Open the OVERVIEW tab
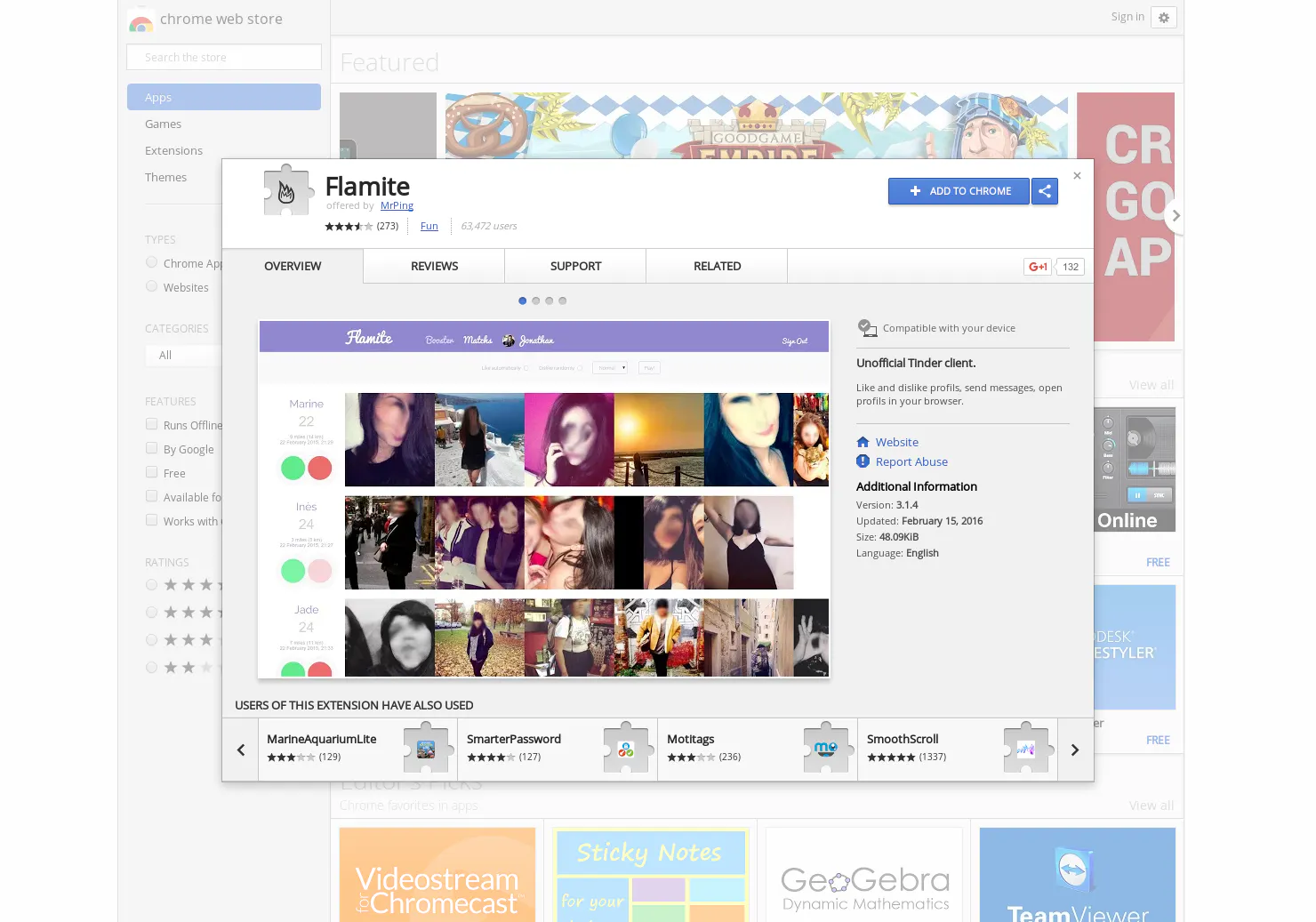Viewport: 1316px width, 922px height. pos(293,266)
